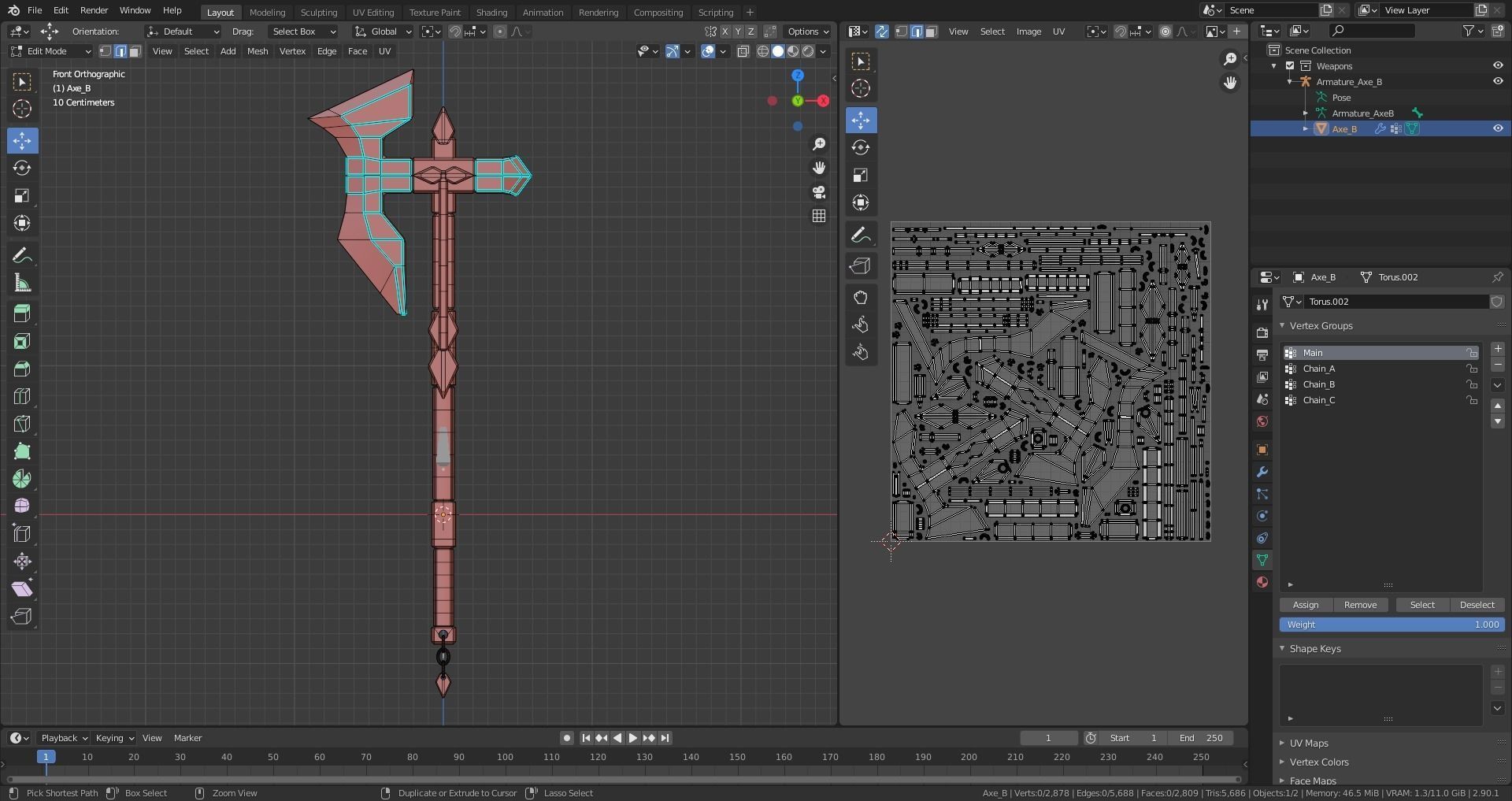Jump to the last frame
The width and height of the screenshot is (1512, 801).
pos(665,738)
